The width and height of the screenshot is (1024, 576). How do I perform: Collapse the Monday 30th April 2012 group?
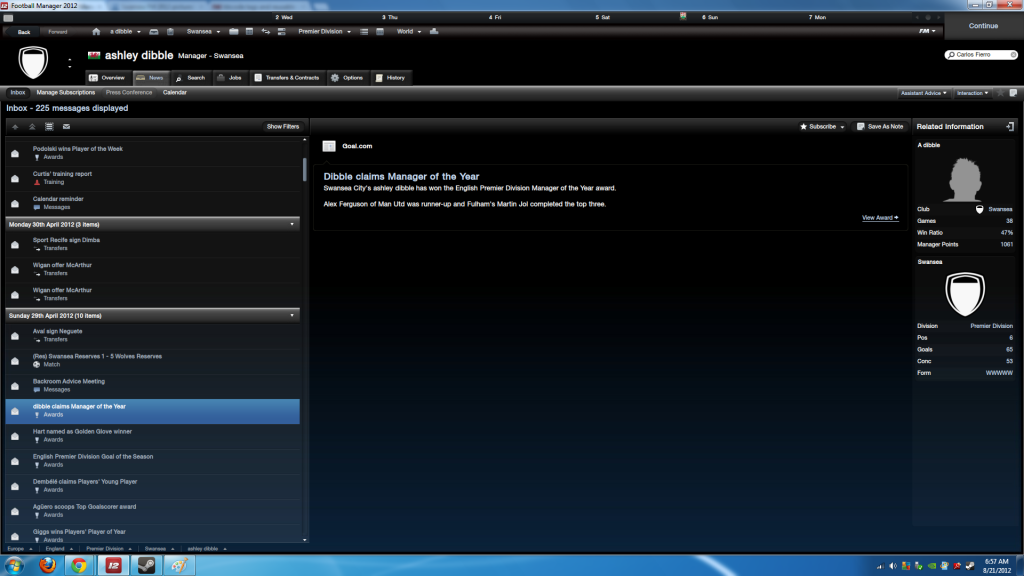[x=292, y=225]
